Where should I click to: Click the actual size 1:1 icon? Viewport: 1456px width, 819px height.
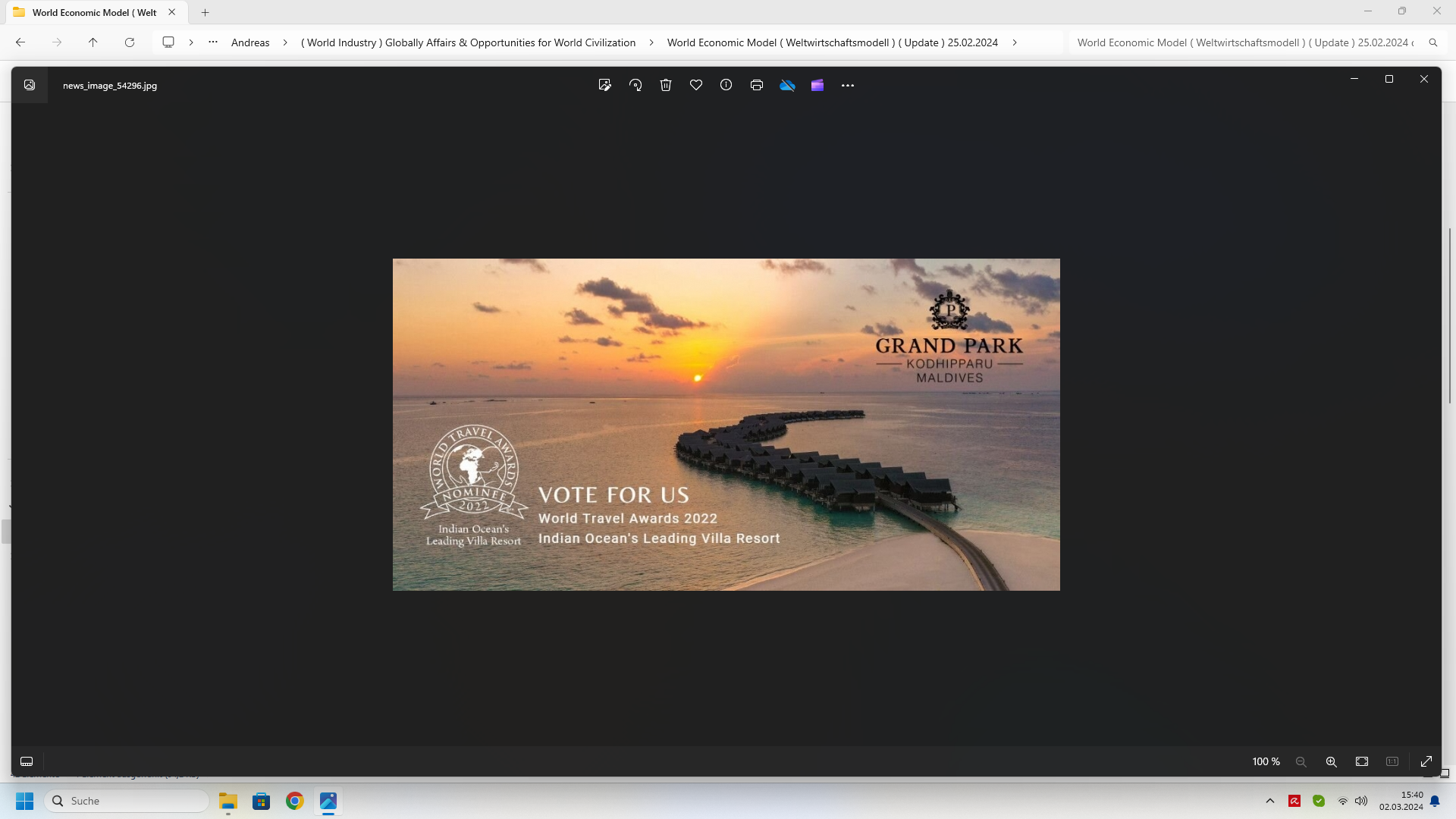1392,761
